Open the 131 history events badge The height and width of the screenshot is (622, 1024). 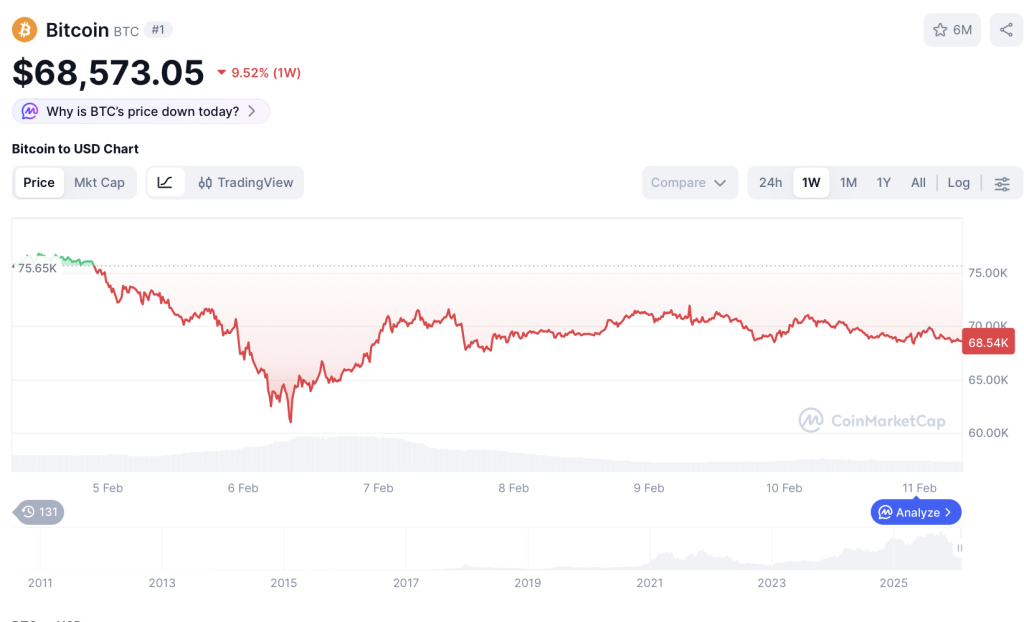(x=41, y=512)
